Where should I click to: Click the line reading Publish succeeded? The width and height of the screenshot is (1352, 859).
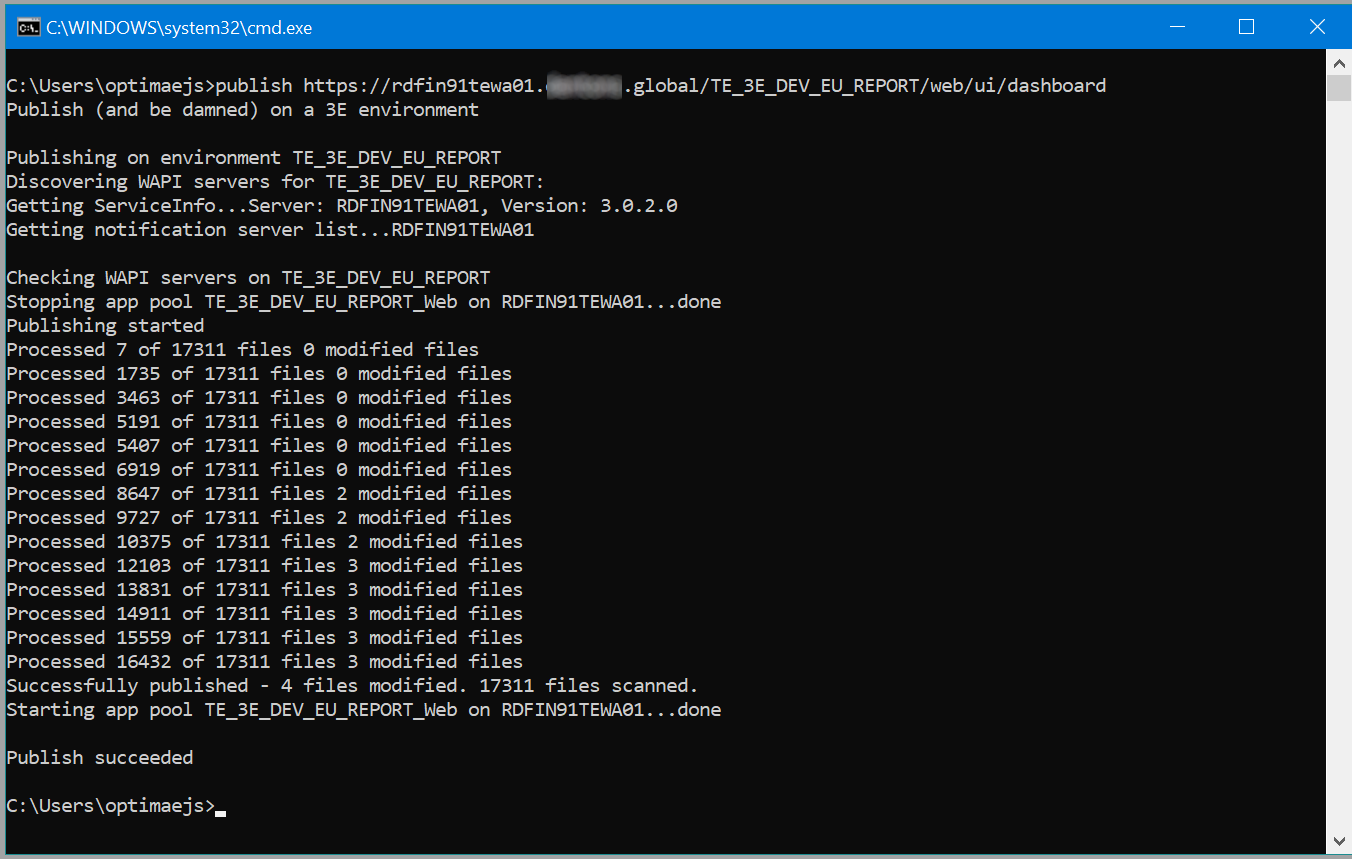click(99, 757)
